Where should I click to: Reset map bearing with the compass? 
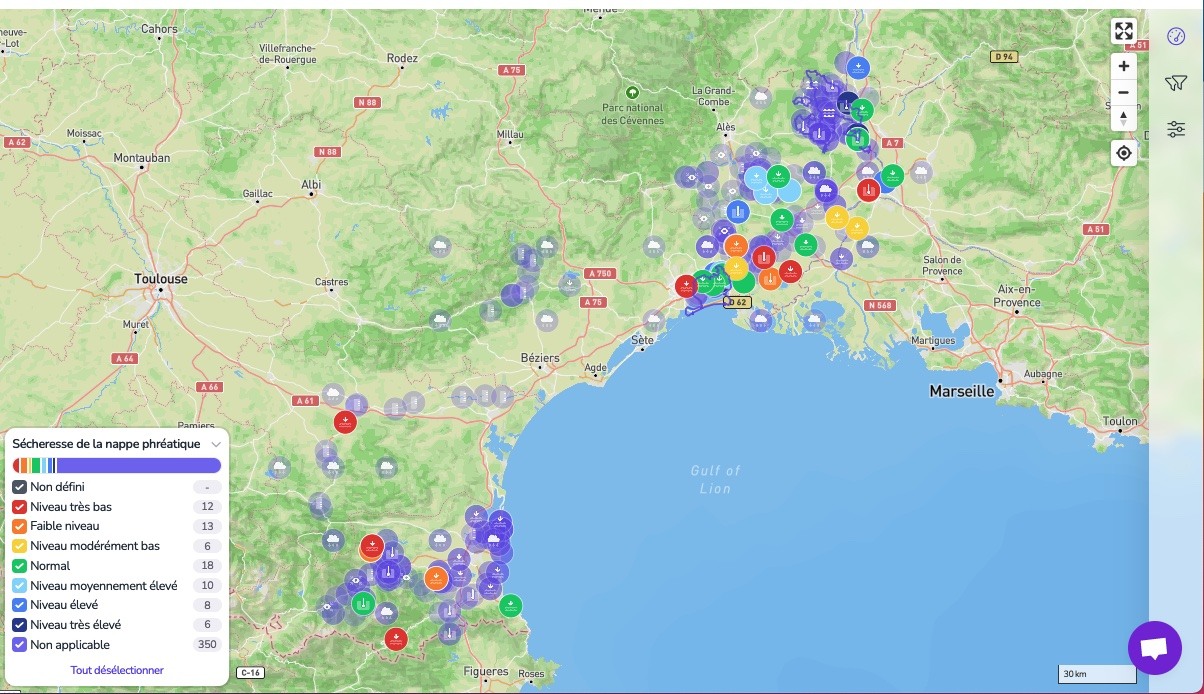click(1123, 118)
